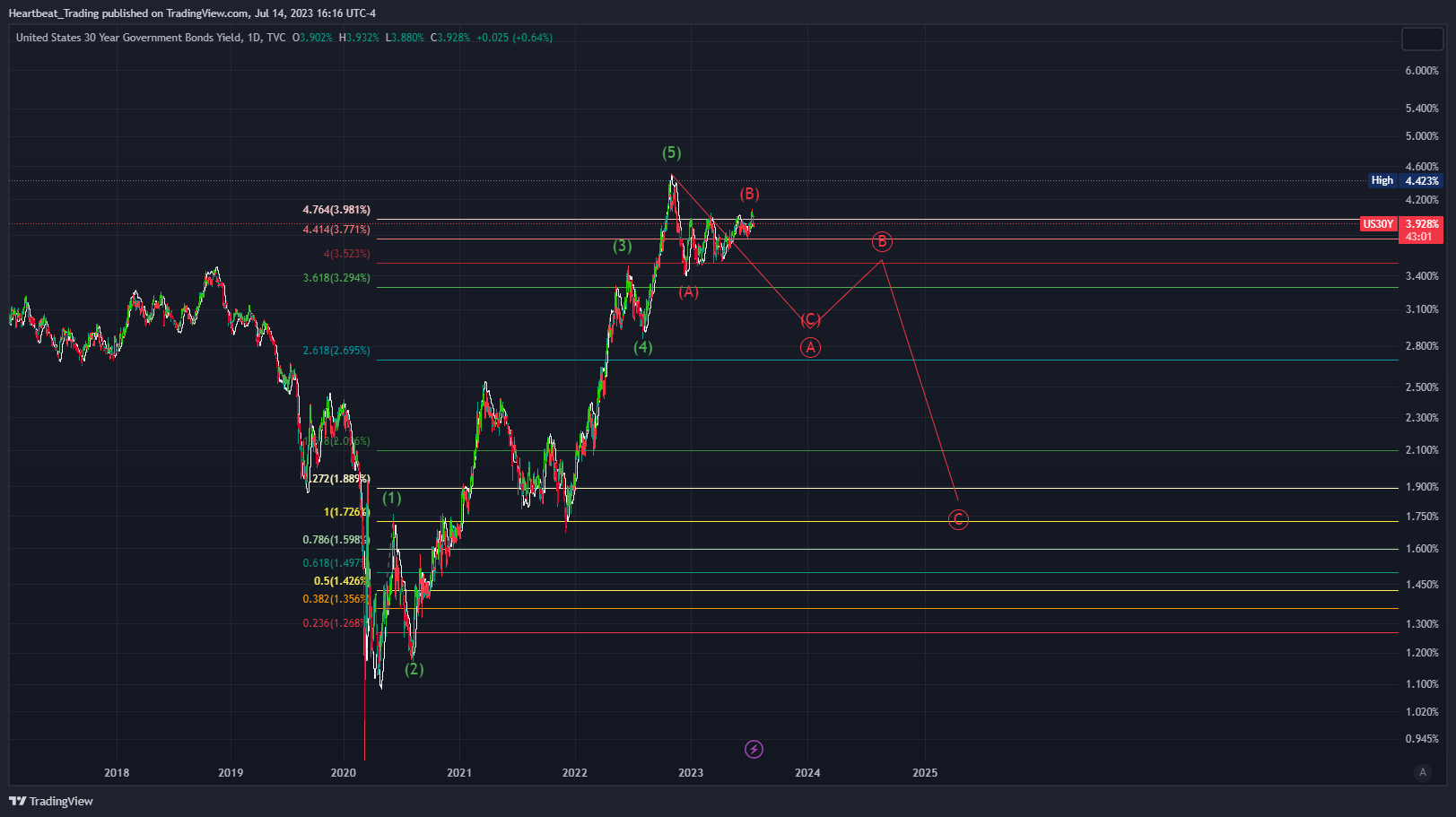Click the empty rounded box in the top right corner

click(1422, 39)
